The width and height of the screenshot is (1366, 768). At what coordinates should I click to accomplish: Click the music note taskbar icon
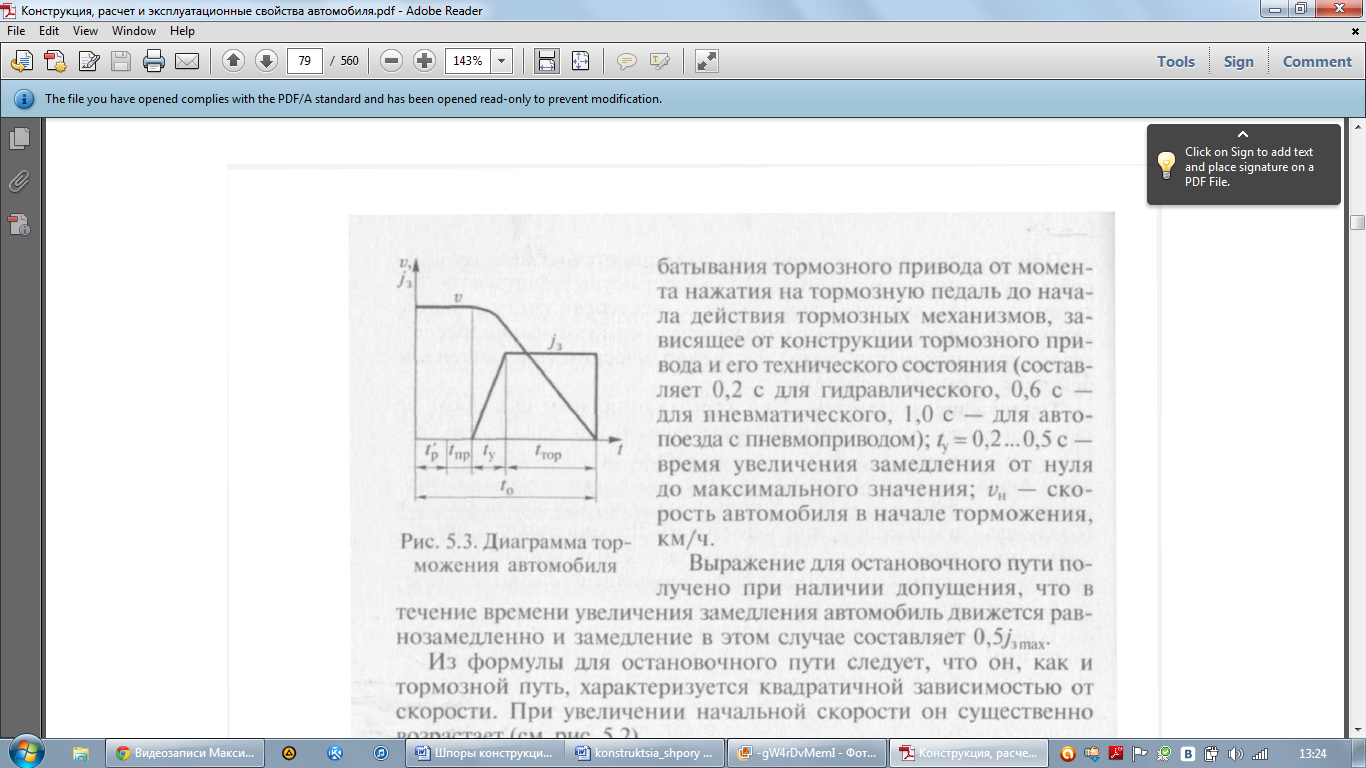pos(381,753)
